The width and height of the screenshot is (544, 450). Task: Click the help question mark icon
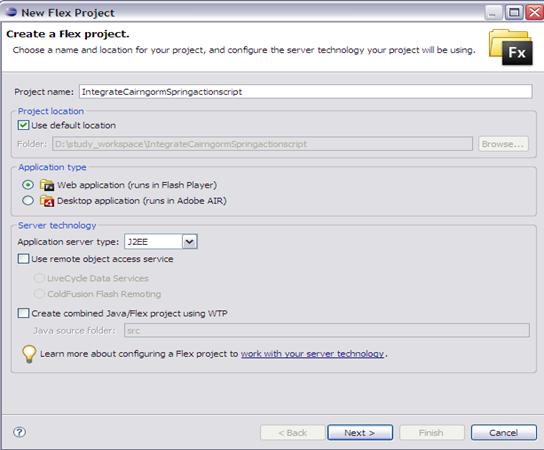(x=19, y=432)
